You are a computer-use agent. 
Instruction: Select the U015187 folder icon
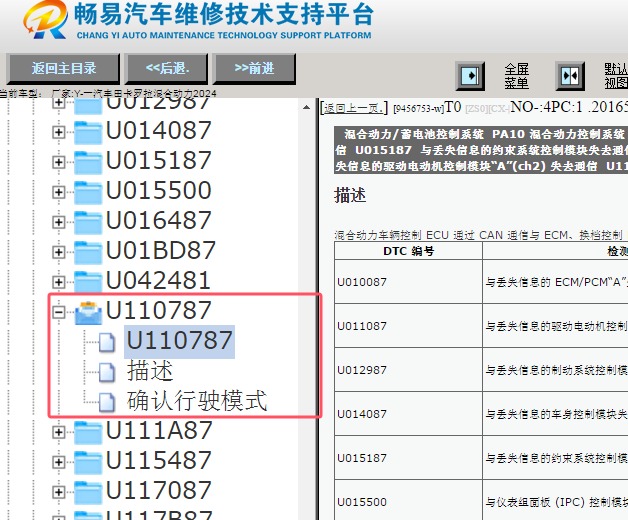(x=88, y=162)
